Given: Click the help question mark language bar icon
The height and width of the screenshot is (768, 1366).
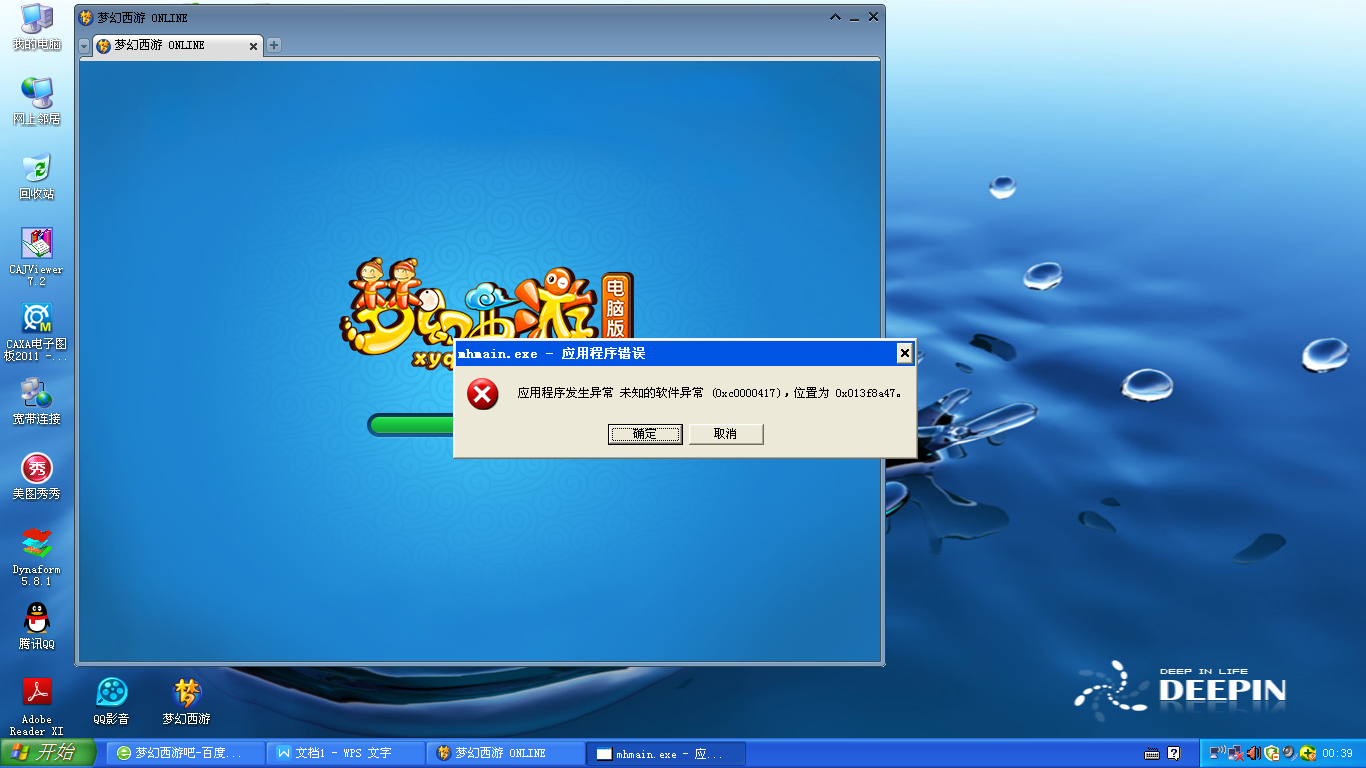Looking at the screenshot, I should (x=1174, y=753).
